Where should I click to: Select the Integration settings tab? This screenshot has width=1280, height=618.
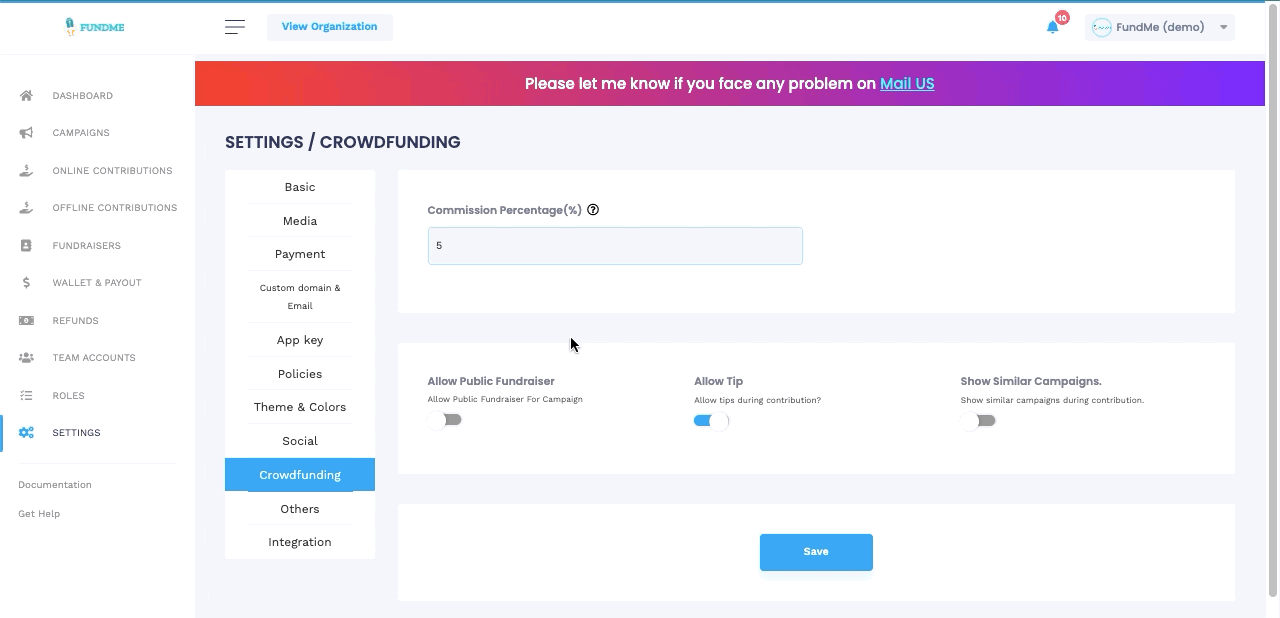(300, 542)
